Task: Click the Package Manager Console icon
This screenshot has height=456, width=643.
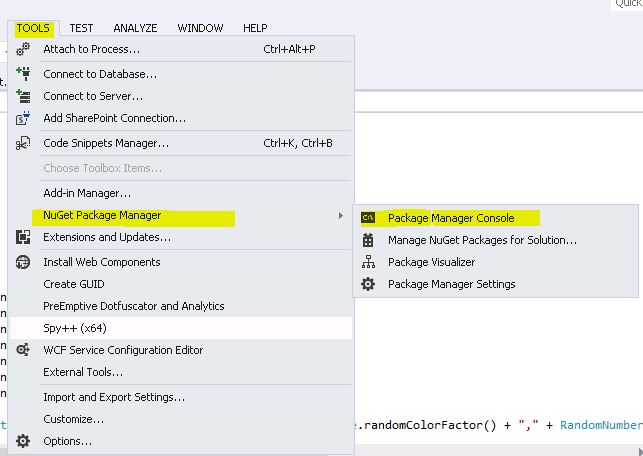Action: coord(368,218)
